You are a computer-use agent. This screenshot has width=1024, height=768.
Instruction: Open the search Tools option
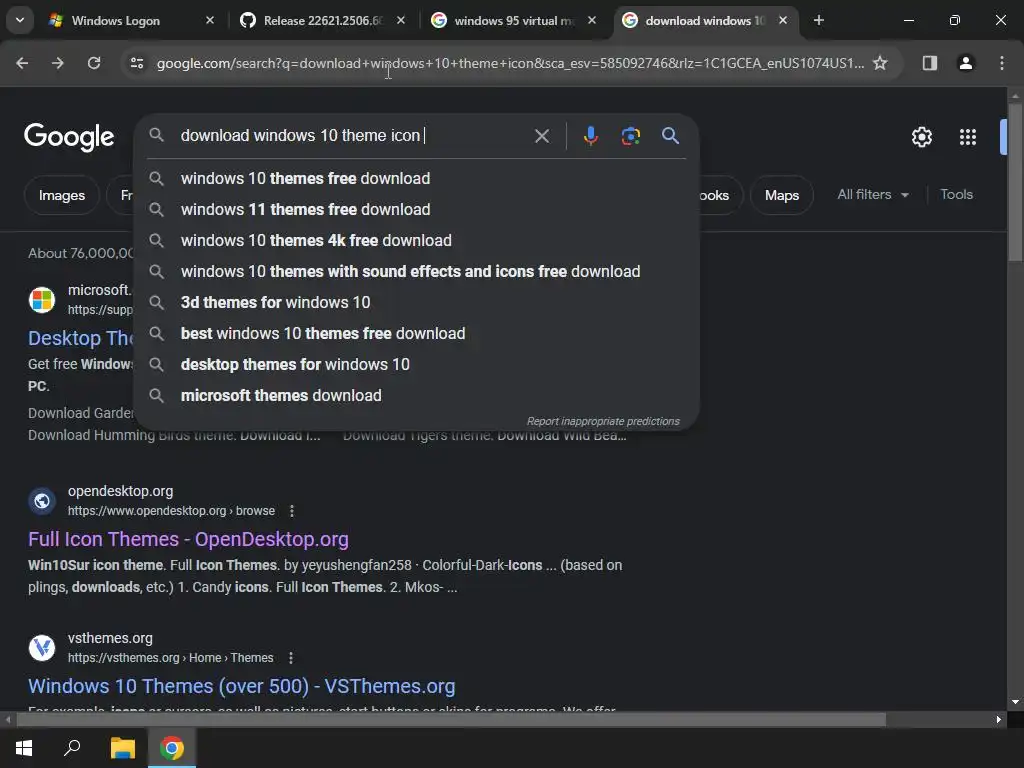(x=956, y=195)
